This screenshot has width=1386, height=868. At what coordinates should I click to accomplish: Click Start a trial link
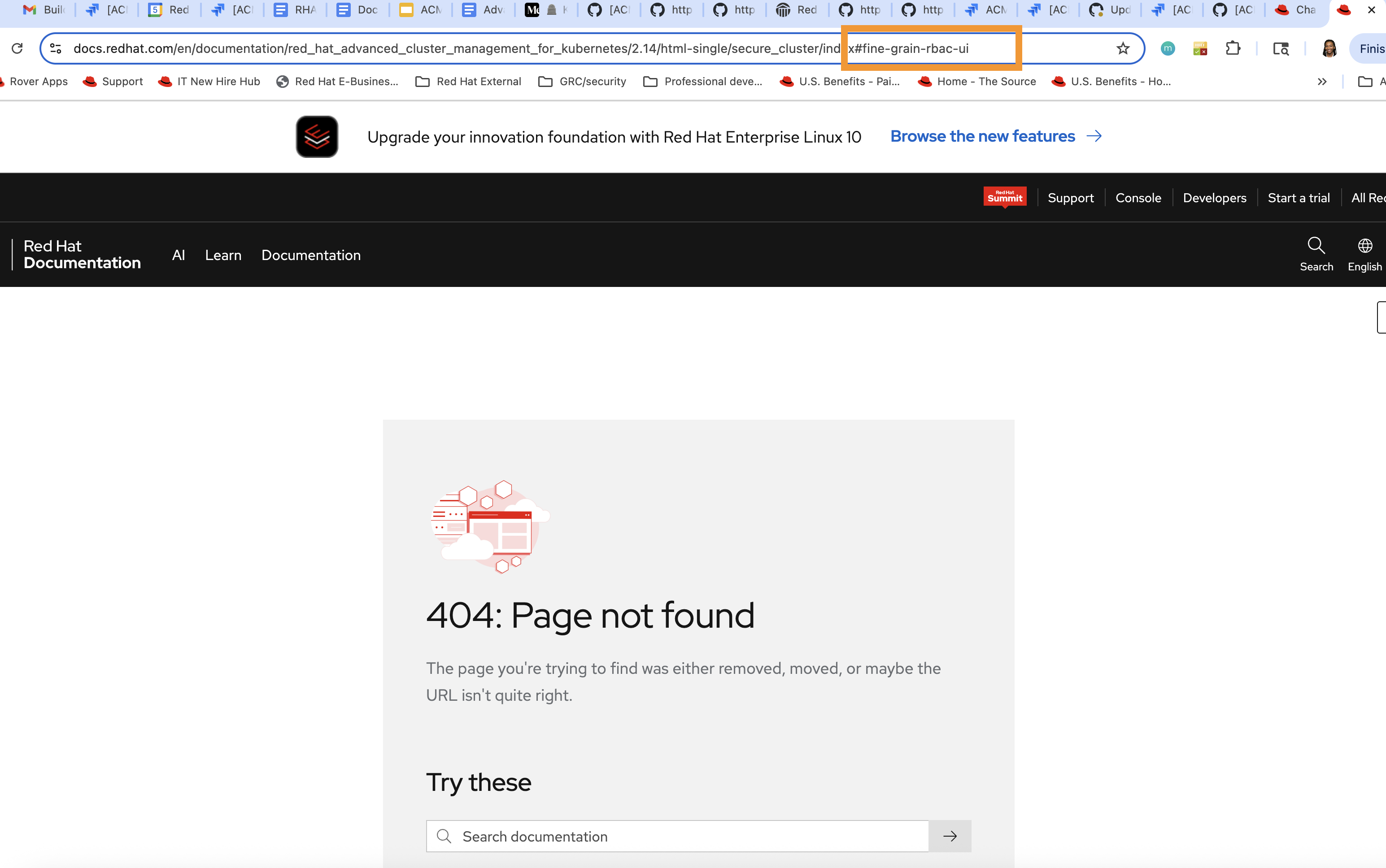point(1298,197)
